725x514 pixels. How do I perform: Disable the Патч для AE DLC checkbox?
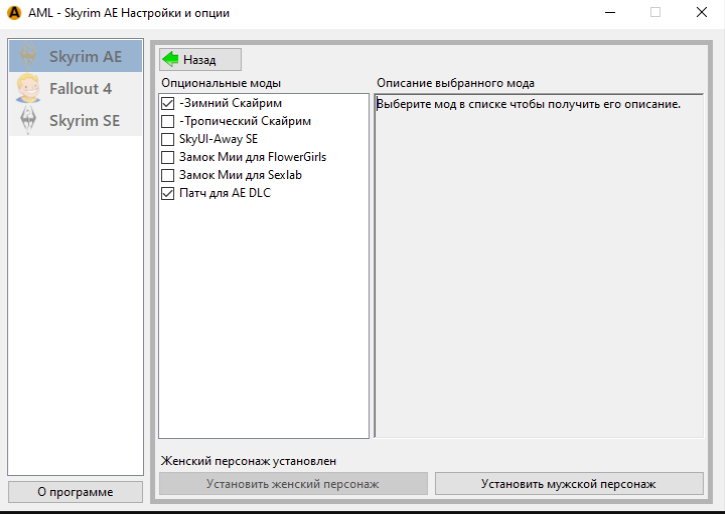168,193
